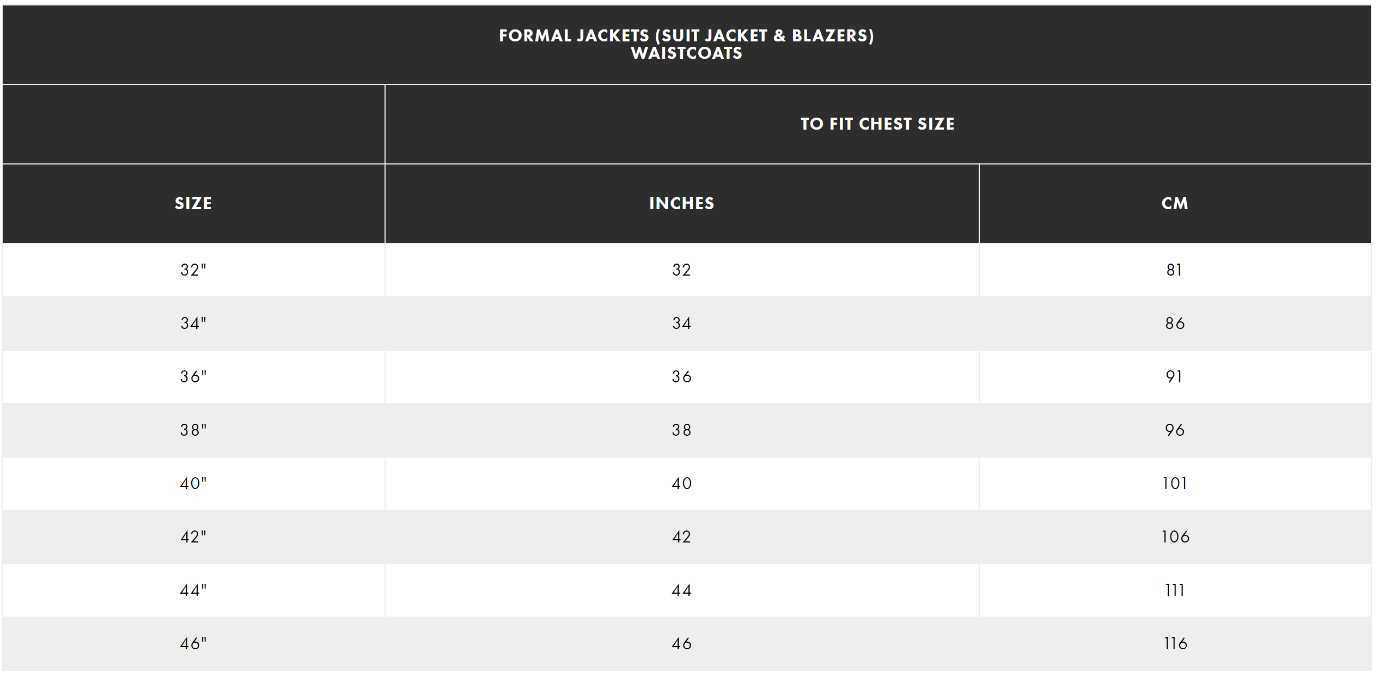
Task: Select the 34" size row label
Action: [193, 324]
